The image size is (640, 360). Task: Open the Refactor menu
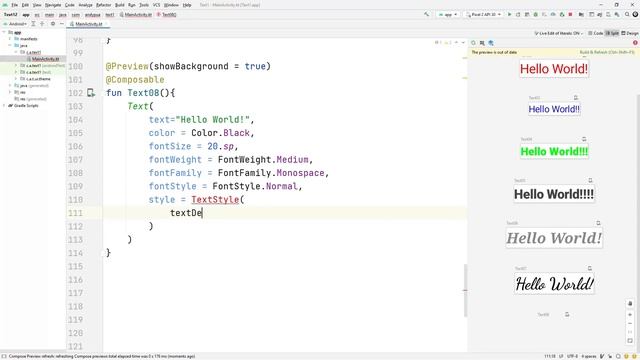click(x=104, y=5)
